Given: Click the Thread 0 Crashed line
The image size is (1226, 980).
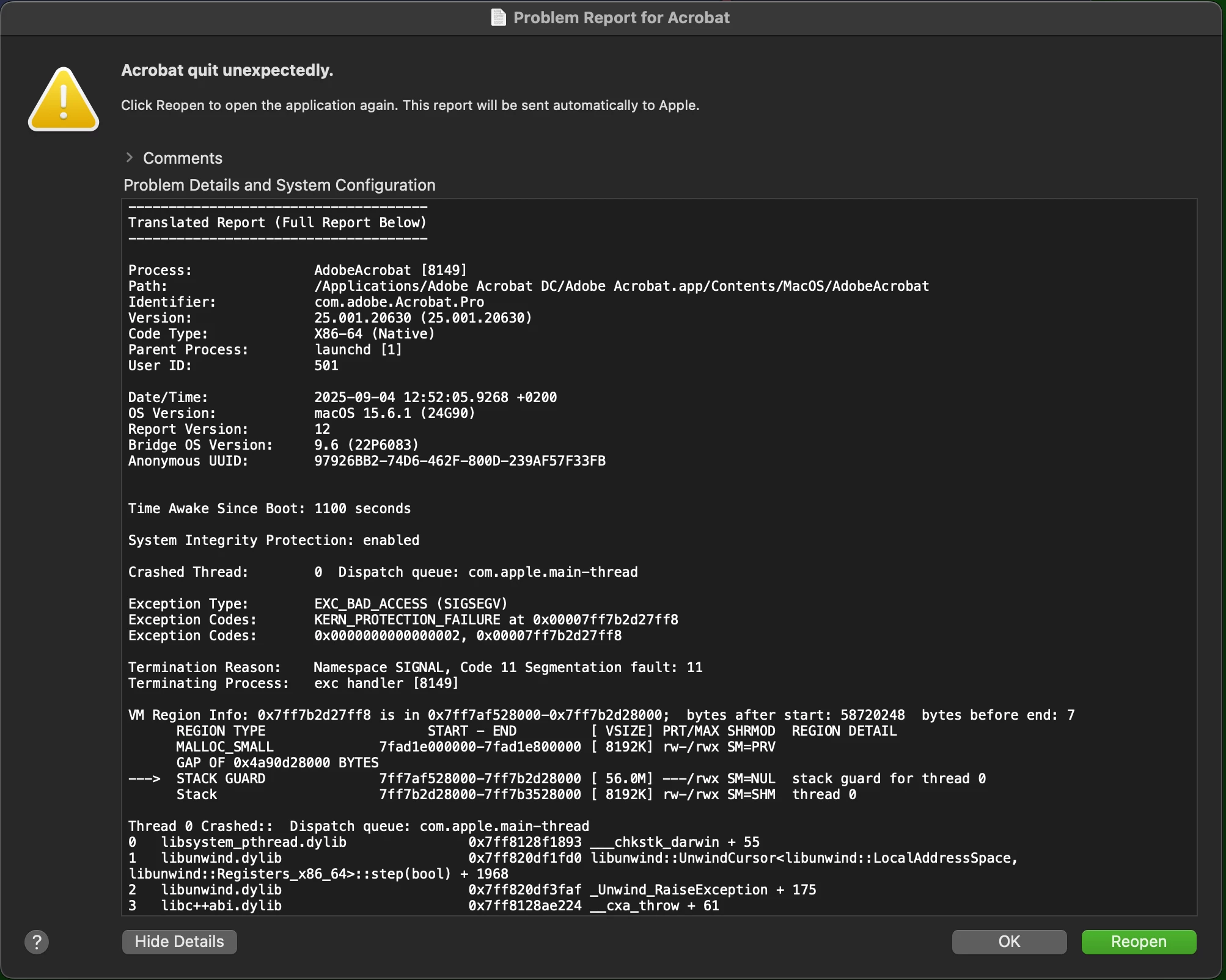Looking at the screenshot, I should point(358,826).
